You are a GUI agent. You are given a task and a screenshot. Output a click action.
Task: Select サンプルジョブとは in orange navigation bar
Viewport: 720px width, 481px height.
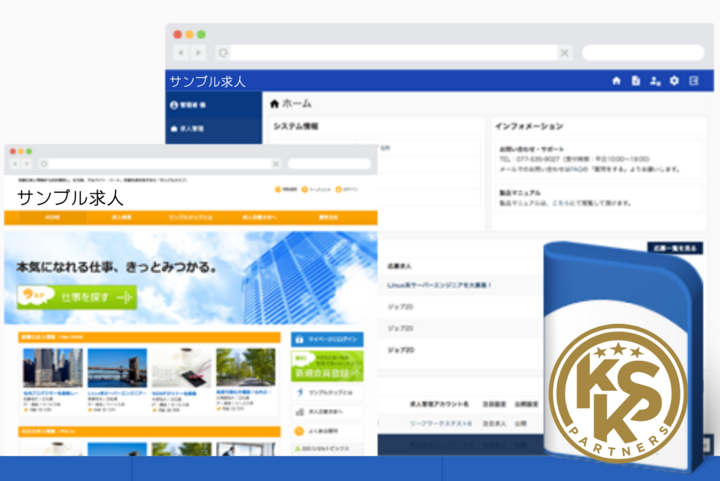(x=191, y=217)
